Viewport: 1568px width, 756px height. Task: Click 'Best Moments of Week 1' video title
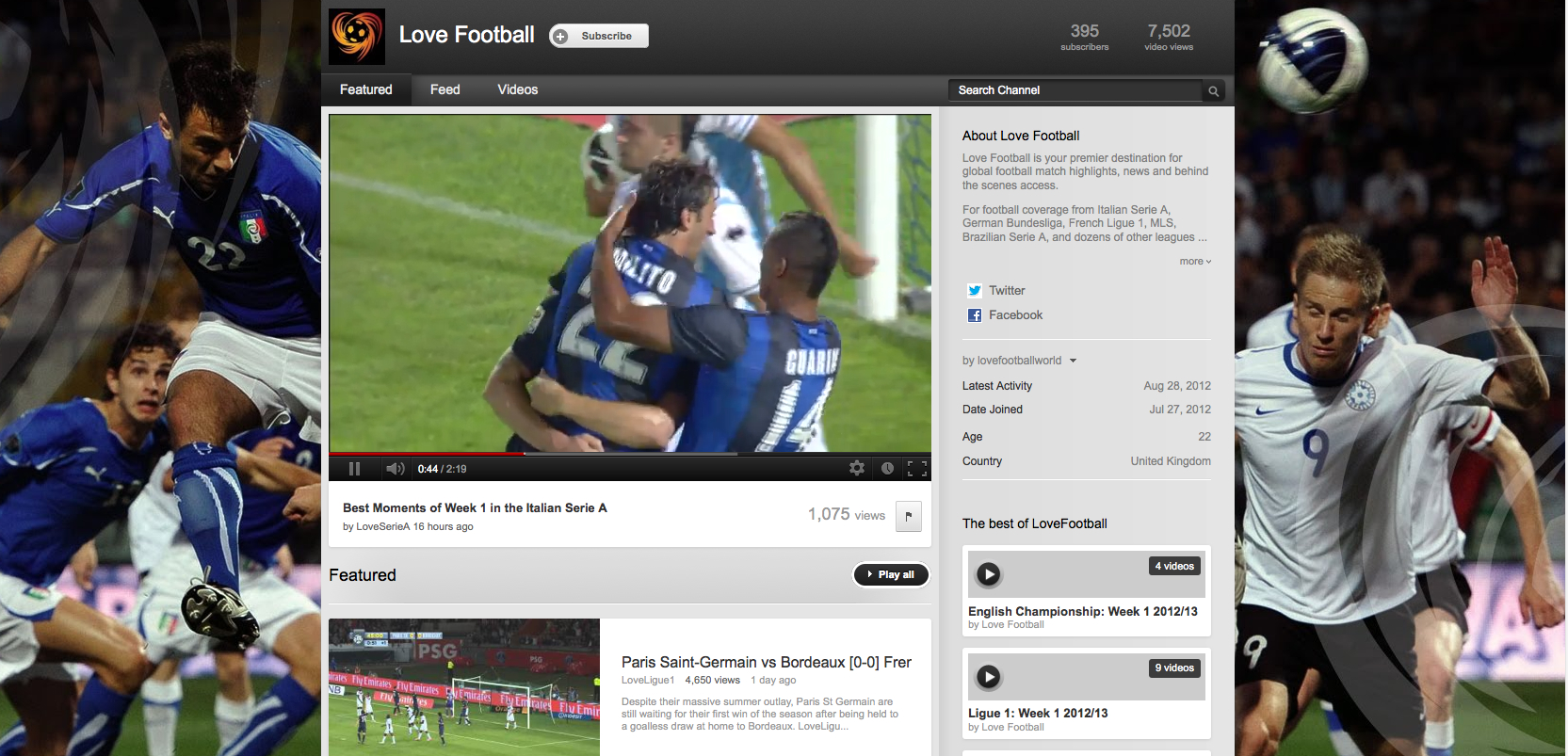(x=475, y=507)
